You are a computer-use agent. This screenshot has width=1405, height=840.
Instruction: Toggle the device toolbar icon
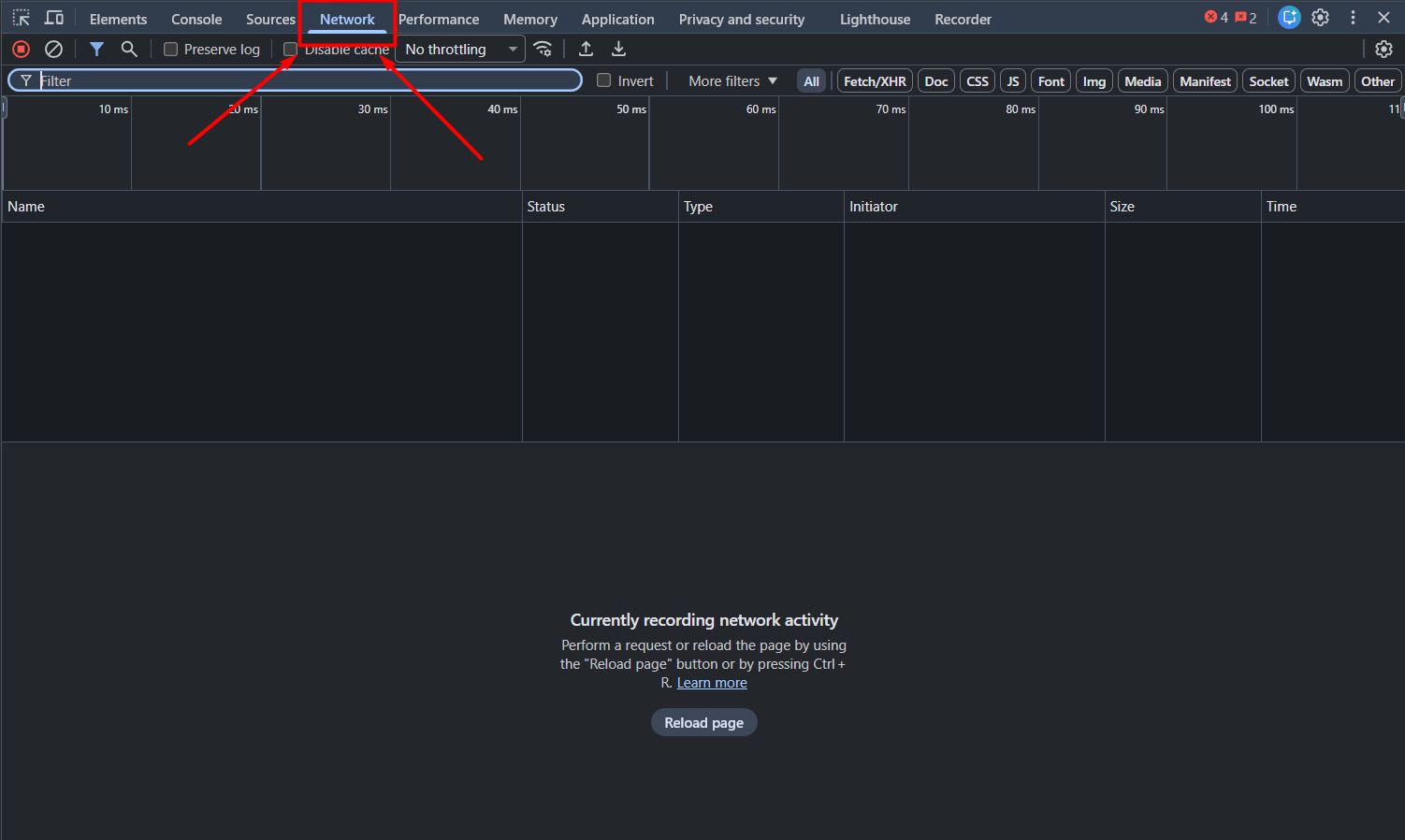coord(54,19)
